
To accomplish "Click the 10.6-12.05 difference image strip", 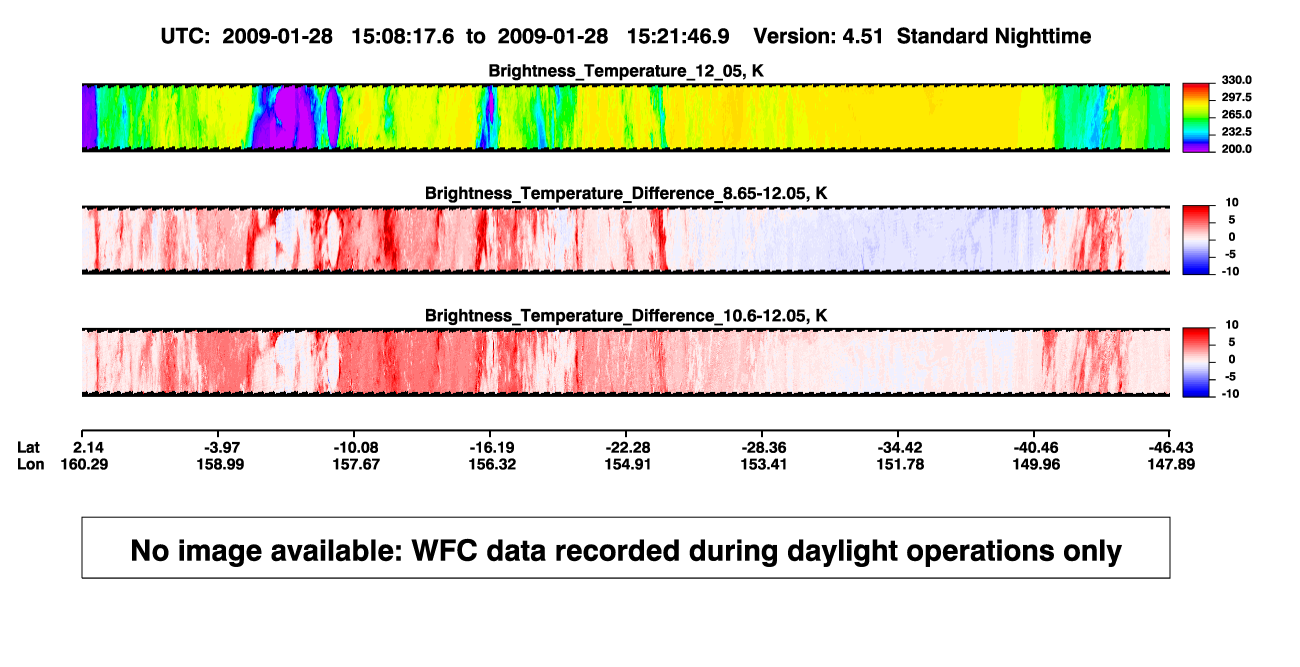I will pos(625,362).
